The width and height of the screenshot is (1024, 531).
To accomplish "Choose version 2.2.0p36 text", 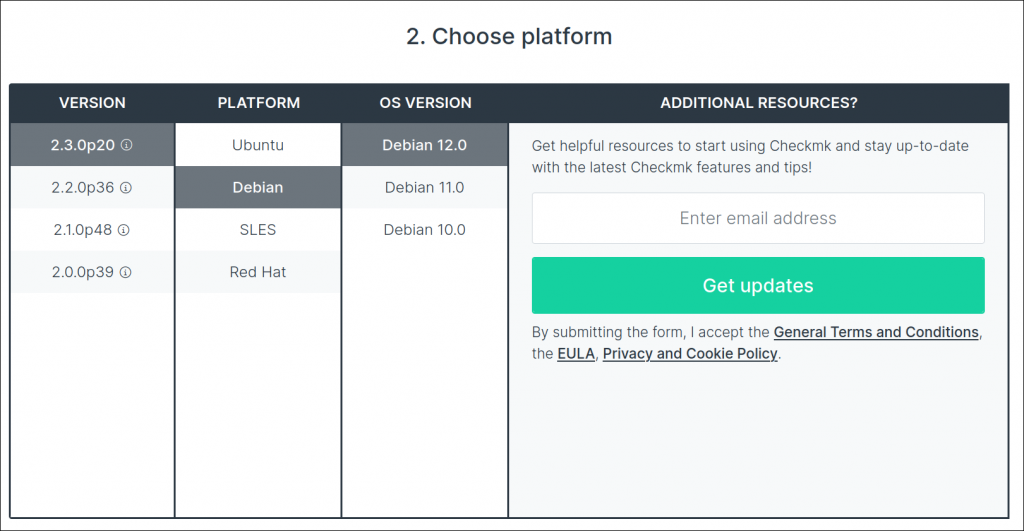I will [83, 188].
